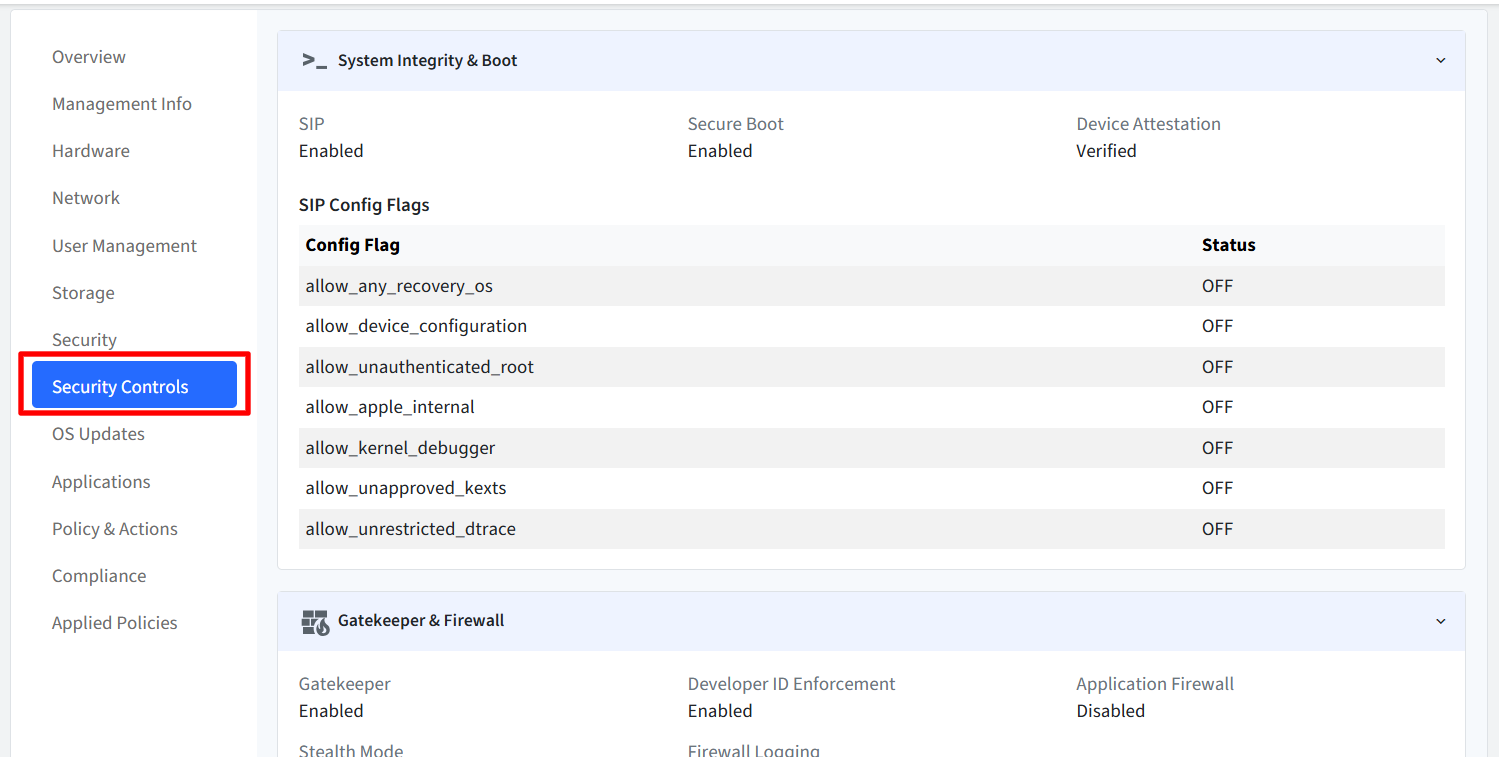Screen dimensions: 1499x757
Task: Select the allow_kernel_debugger table row
Action: (872, 448)
